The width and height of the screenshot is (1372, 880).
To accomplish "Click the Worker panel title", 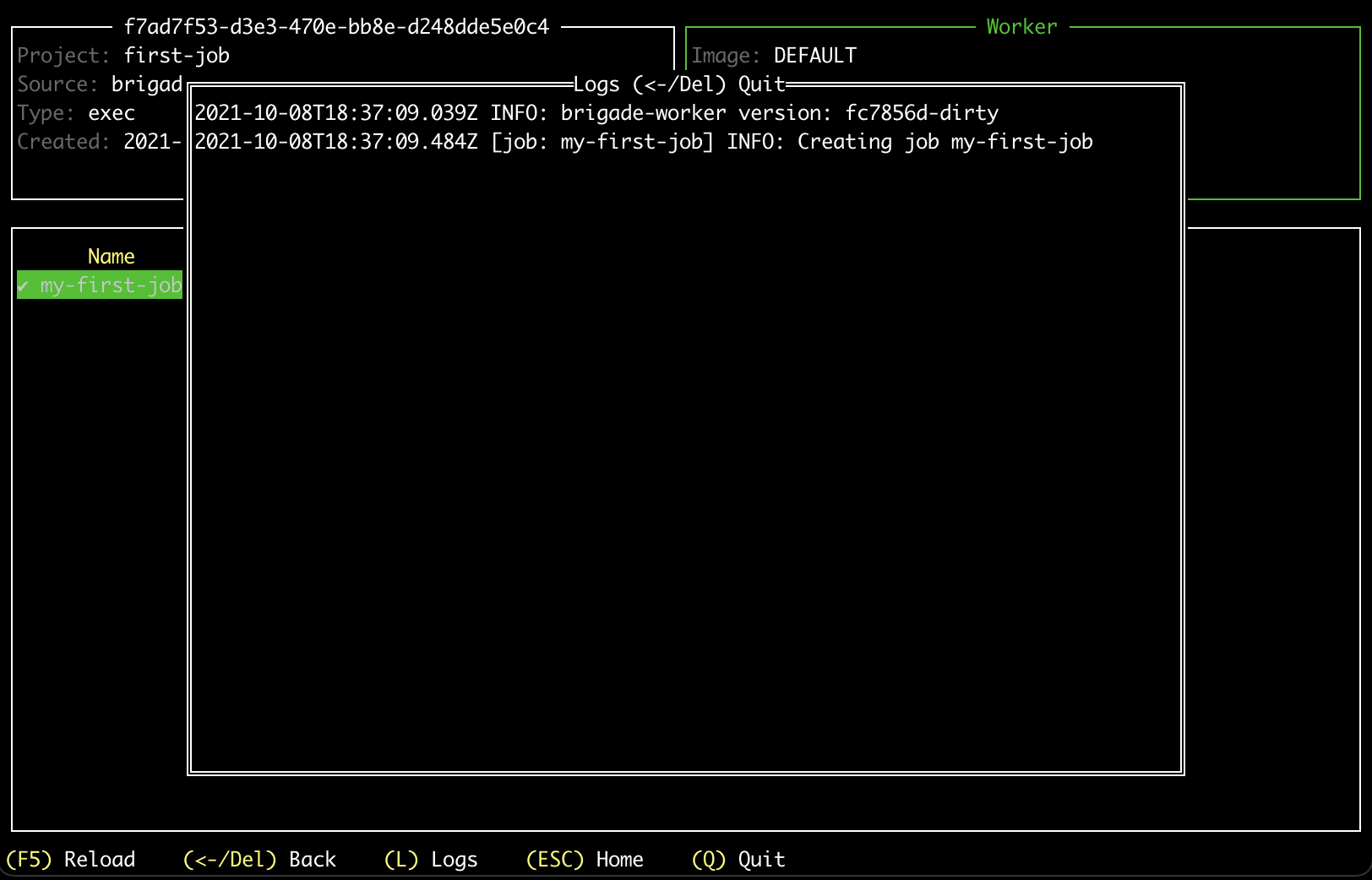I will click(x=1021, y=26).
